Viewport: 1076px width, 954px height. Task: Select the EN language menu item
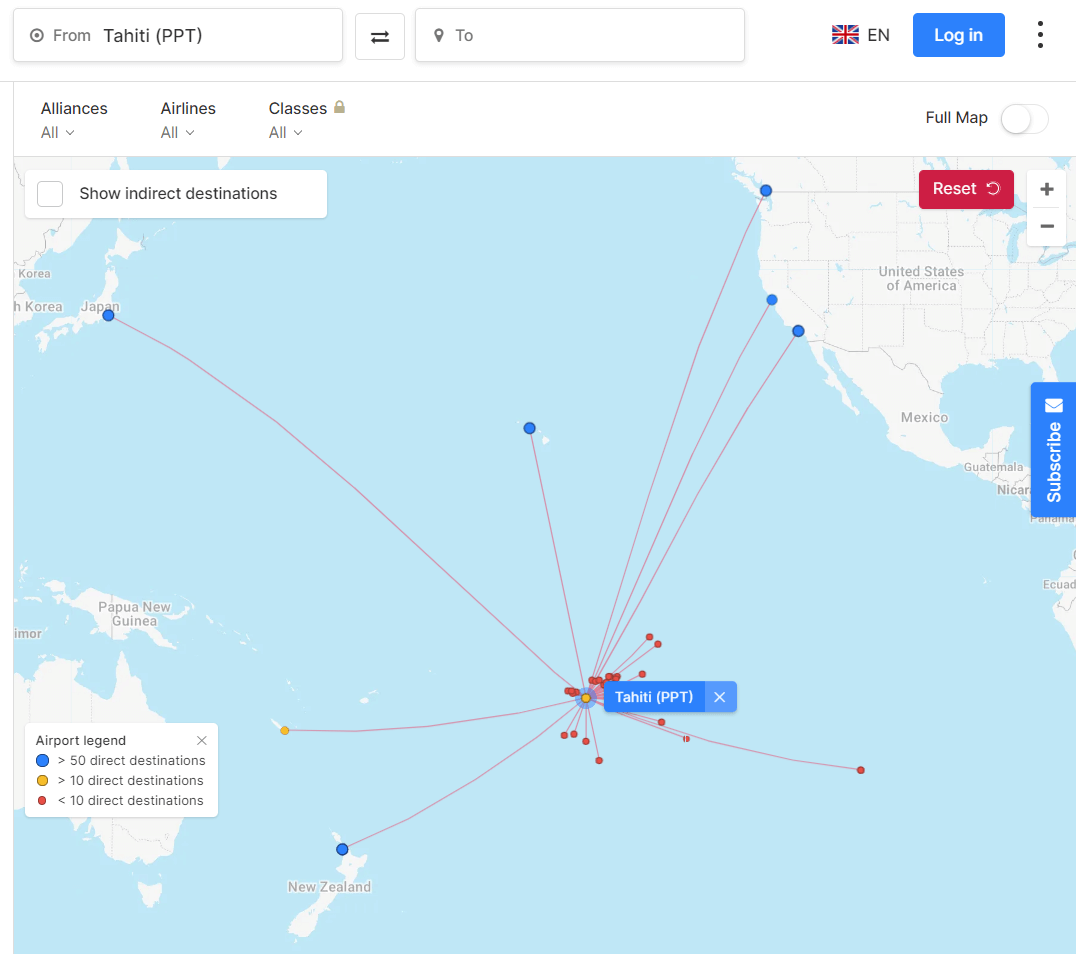click(x=878, y=34)
